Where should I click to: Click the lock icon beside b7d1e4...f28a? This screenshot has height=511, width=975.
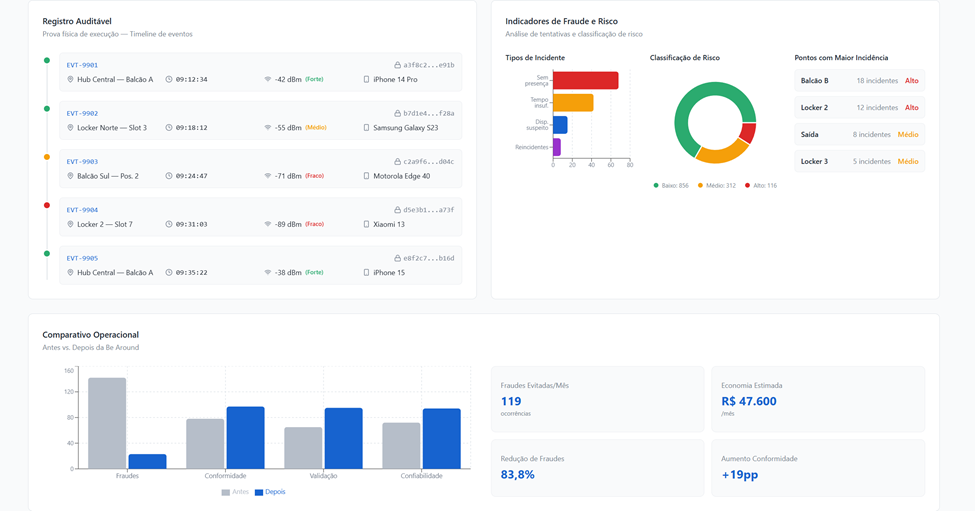pos(397,113)
